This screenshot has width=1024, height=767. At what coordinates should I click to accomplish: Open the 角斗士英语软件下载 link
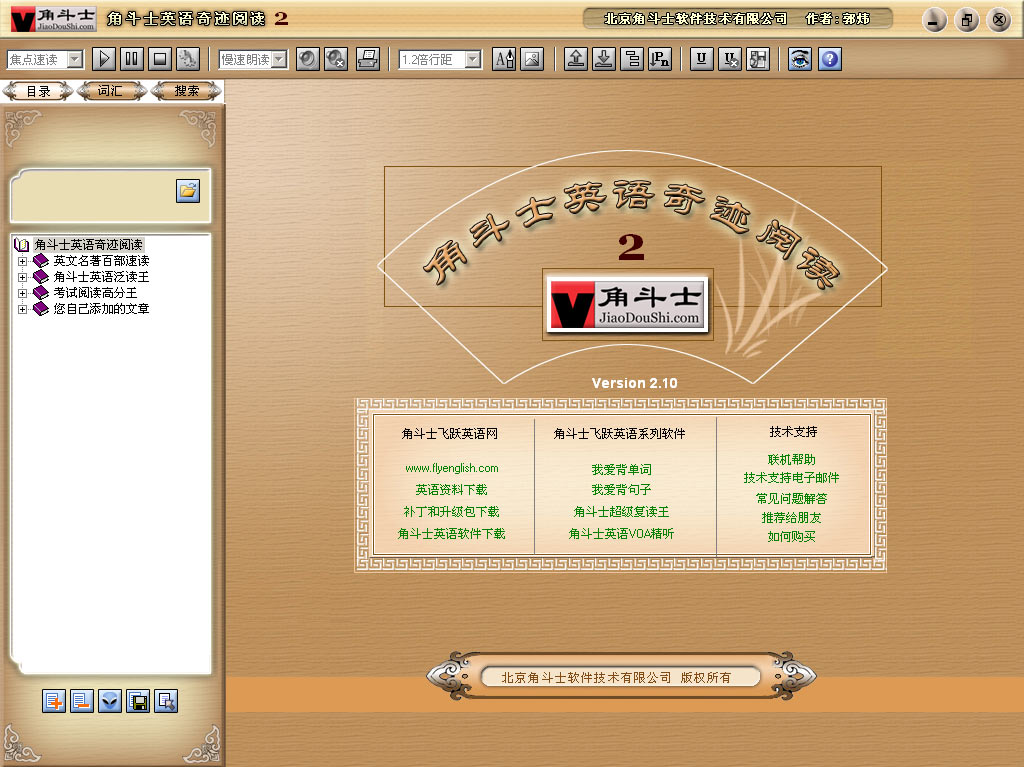[451, 534]
